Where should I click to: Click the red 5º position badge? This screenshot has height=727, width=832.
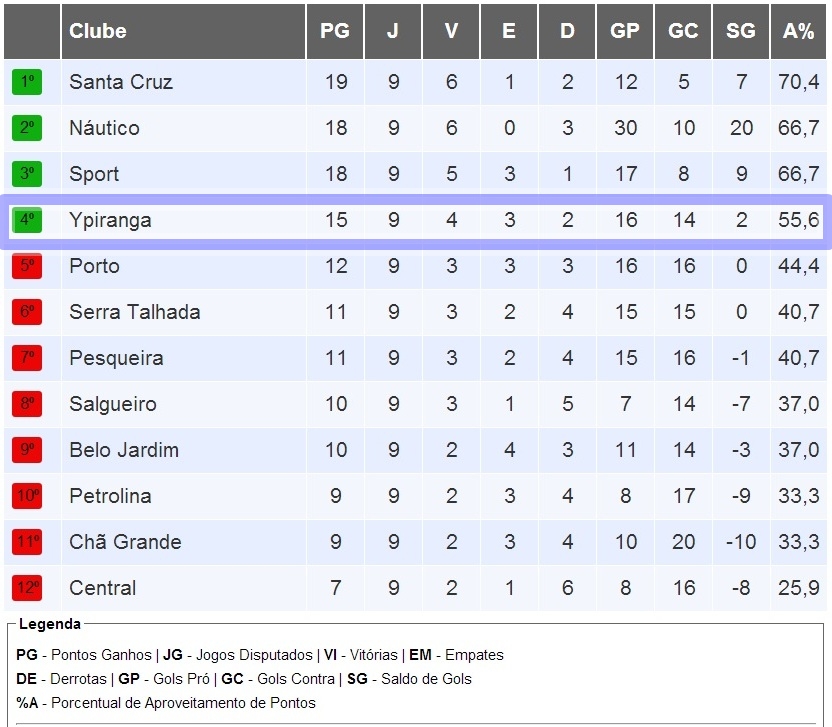click(x=27, y=266)
